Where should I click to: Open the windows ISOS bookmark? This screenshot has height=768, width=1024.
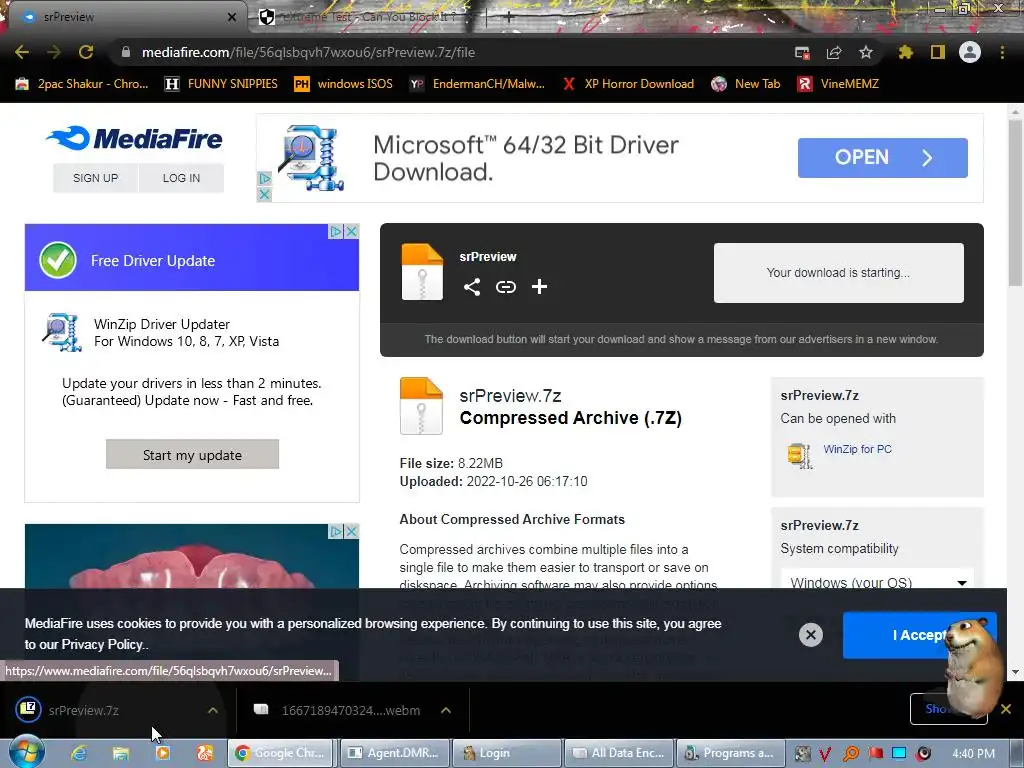pos(344,84)
